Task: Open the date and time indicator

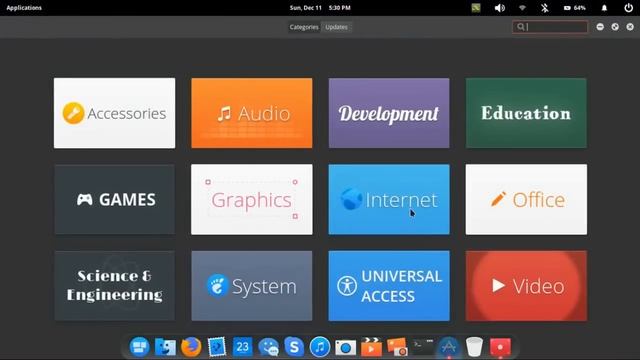Action: point(320,8)
